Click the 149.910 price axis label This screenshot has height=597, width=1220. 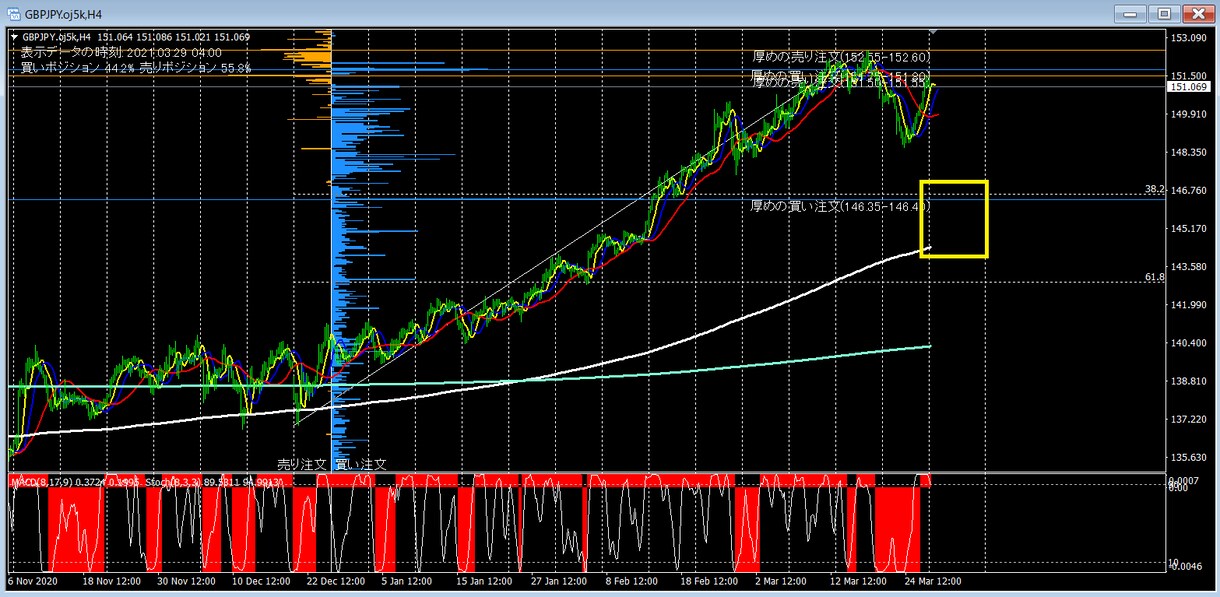(1187, 114)
